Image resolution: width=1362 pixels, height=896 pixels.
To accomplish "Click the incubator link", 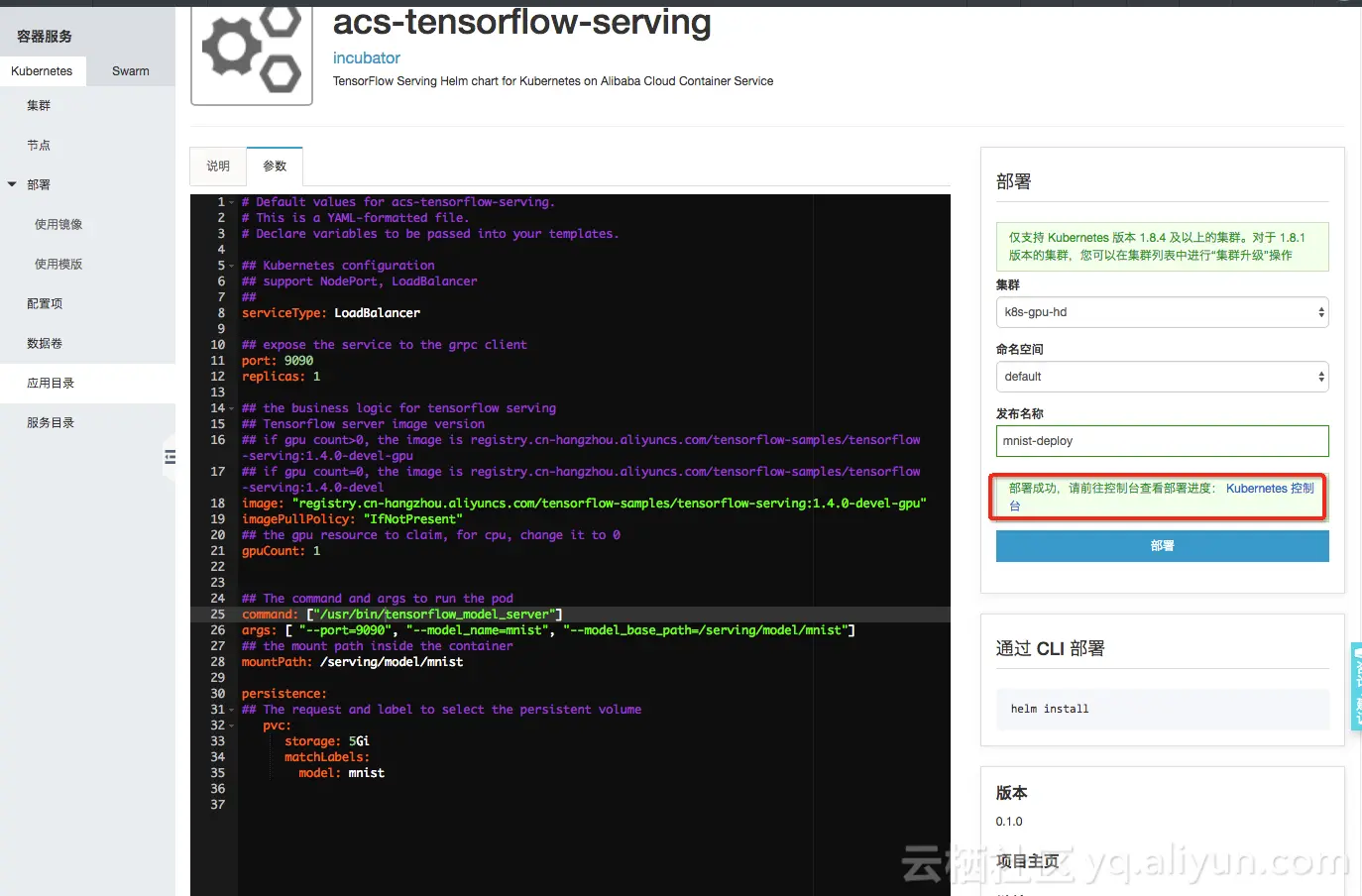I will click(x=367, y=58).
